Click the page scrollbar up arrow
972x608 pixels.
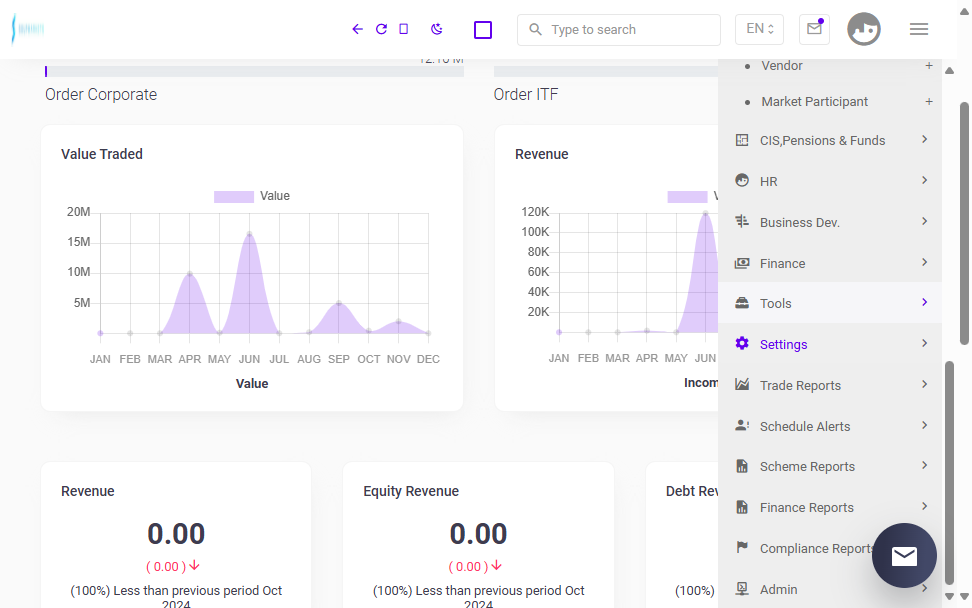tap(965, 12)
